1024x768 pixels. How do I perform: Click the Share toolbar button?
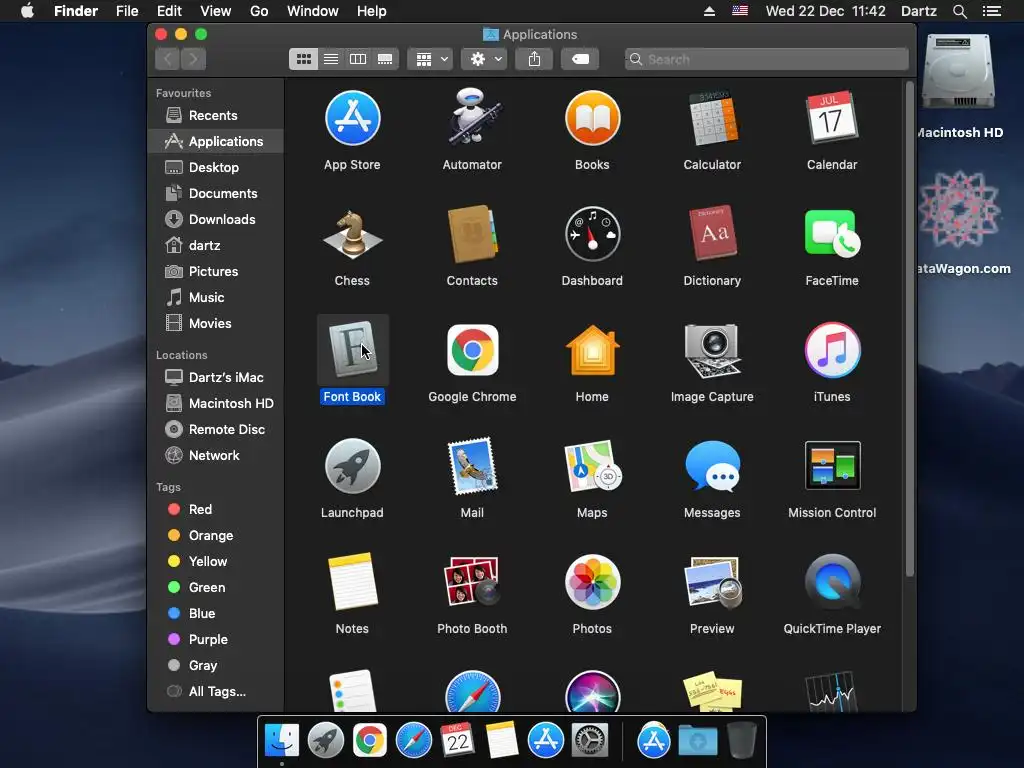534,59
